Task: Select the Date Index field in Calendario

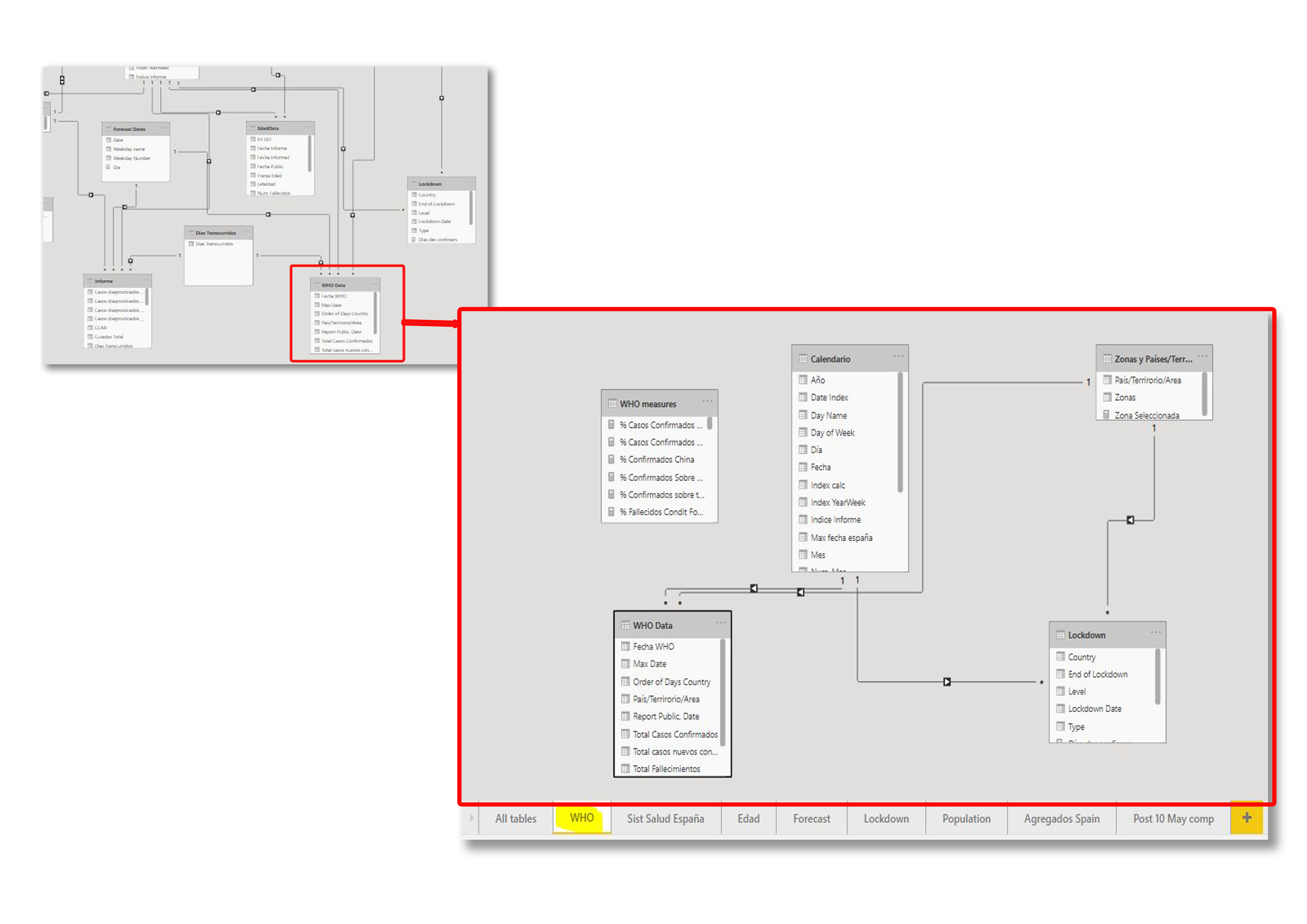Action: tap(829, 398)
